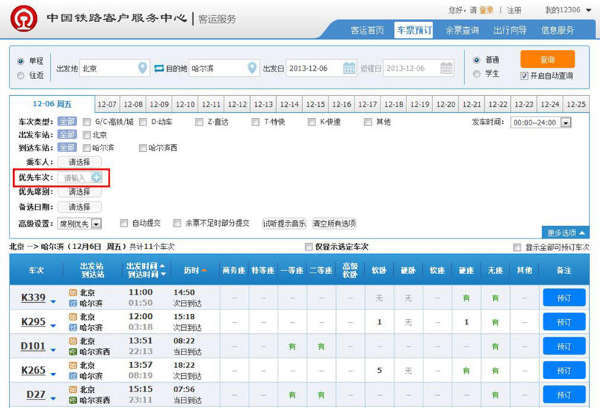Click the swap origin and destination icon
Viewport: 600px width, 408px height.
pyautogui.click(x=159, y=68)
